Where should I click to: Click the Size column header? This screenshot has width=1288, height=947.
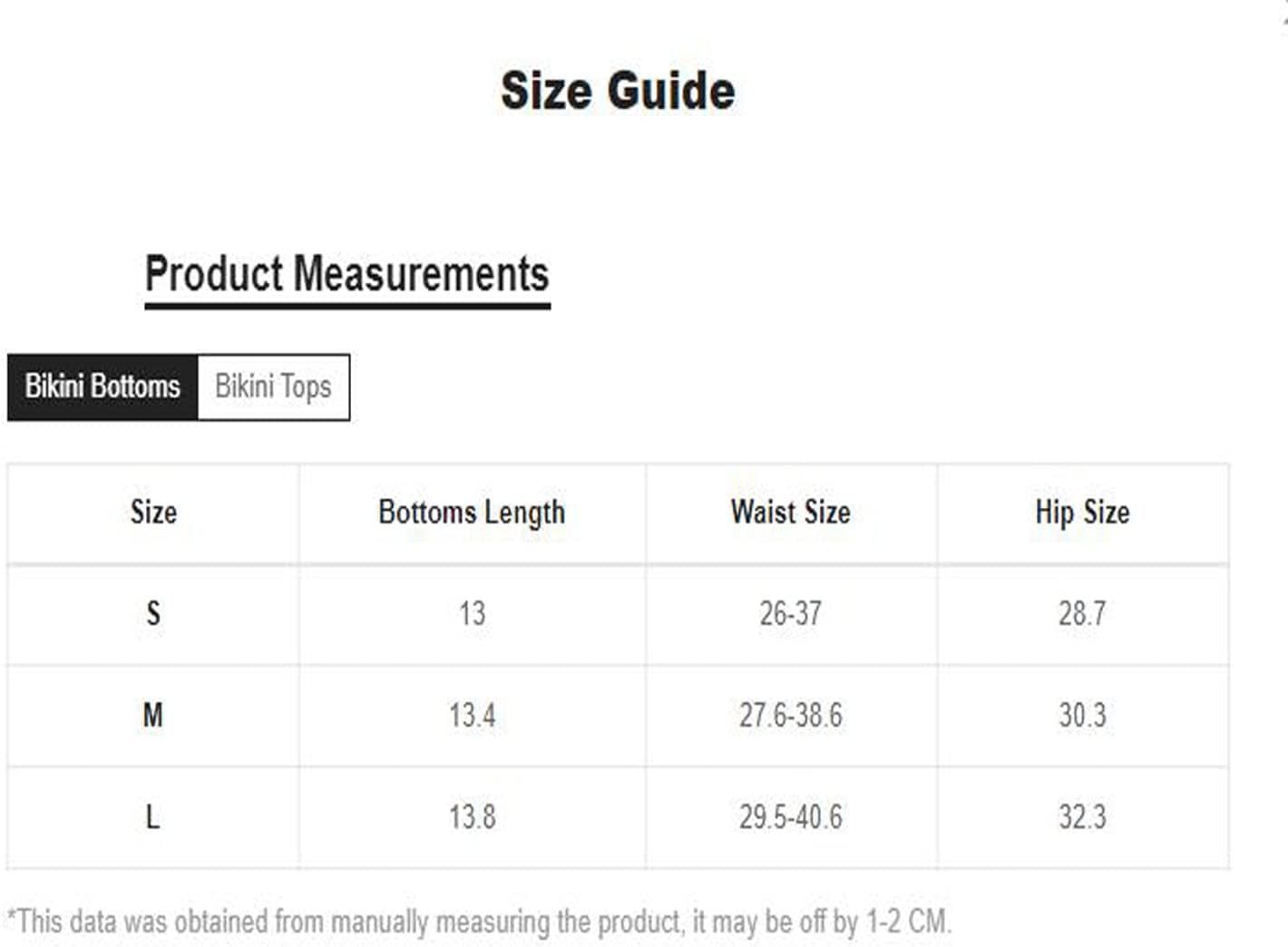point(153,513)
